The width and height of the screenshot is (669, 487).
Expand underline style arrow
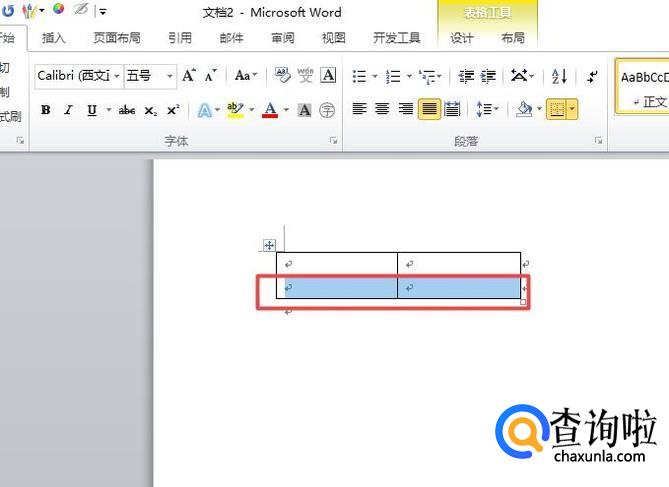(x=109, y=110)
